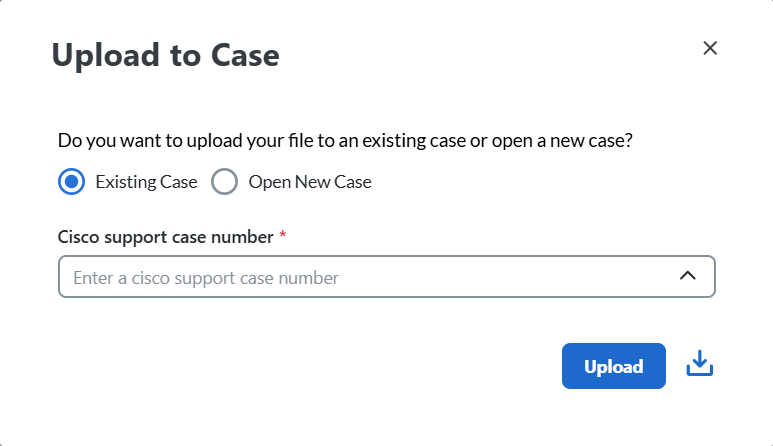Click the "Cisco support case number" field label
773x446 pixels.
point(166,237)
